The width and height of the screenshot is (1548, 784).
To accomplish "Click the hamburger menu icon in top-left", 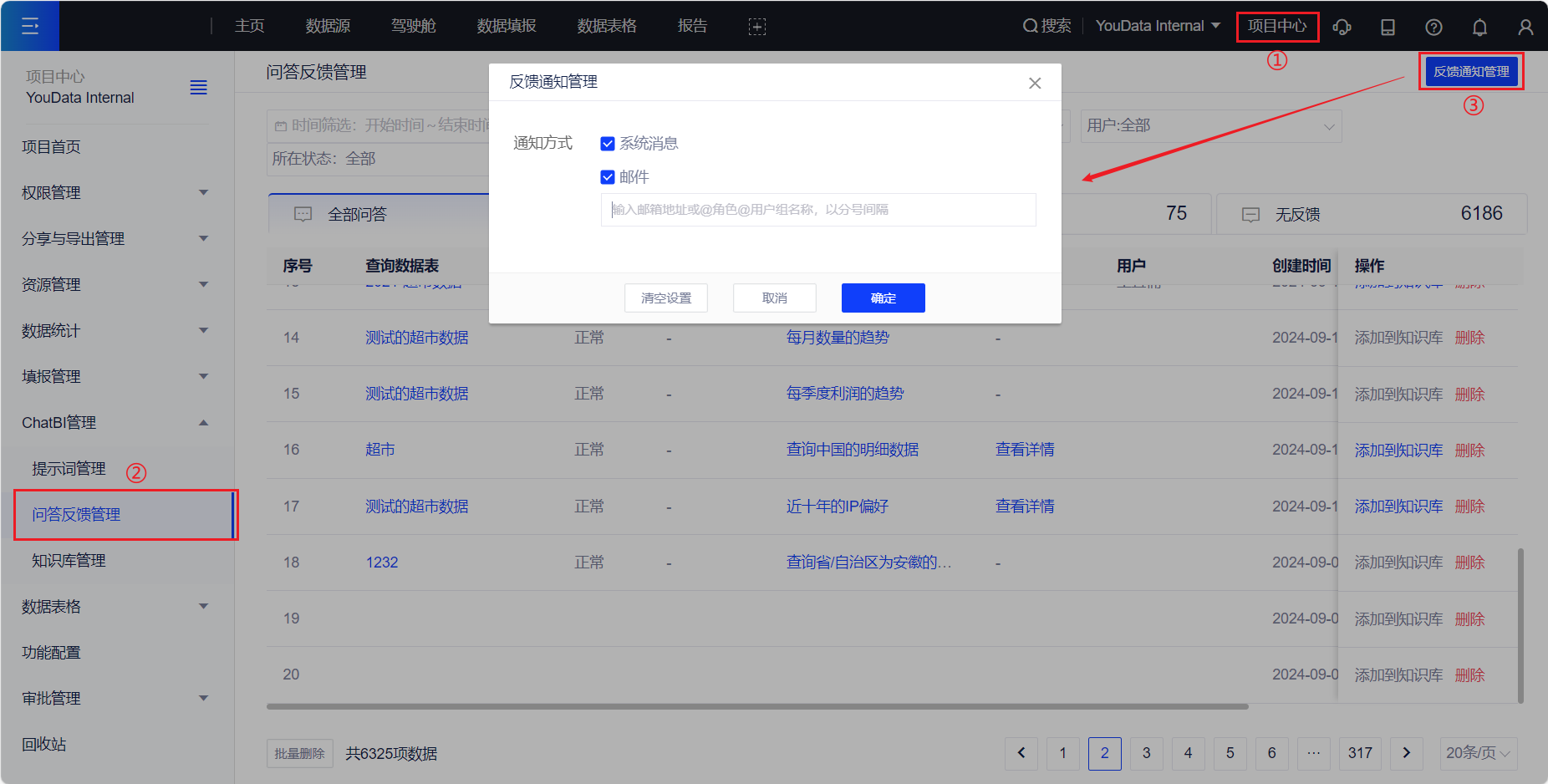I will click(x=30, y=26).
